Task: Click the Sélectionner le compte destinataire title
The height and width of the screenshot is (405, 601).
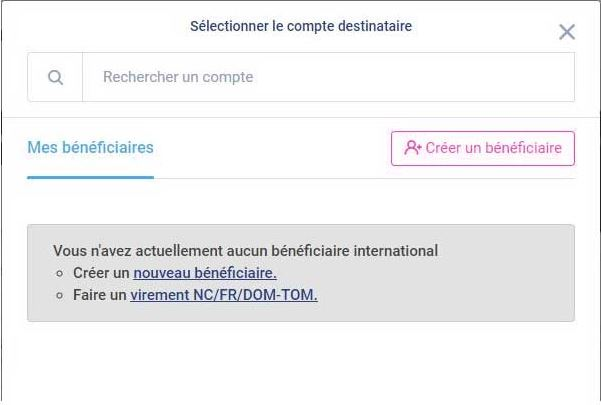Action: pyautogui.click(x=301, y=26)
